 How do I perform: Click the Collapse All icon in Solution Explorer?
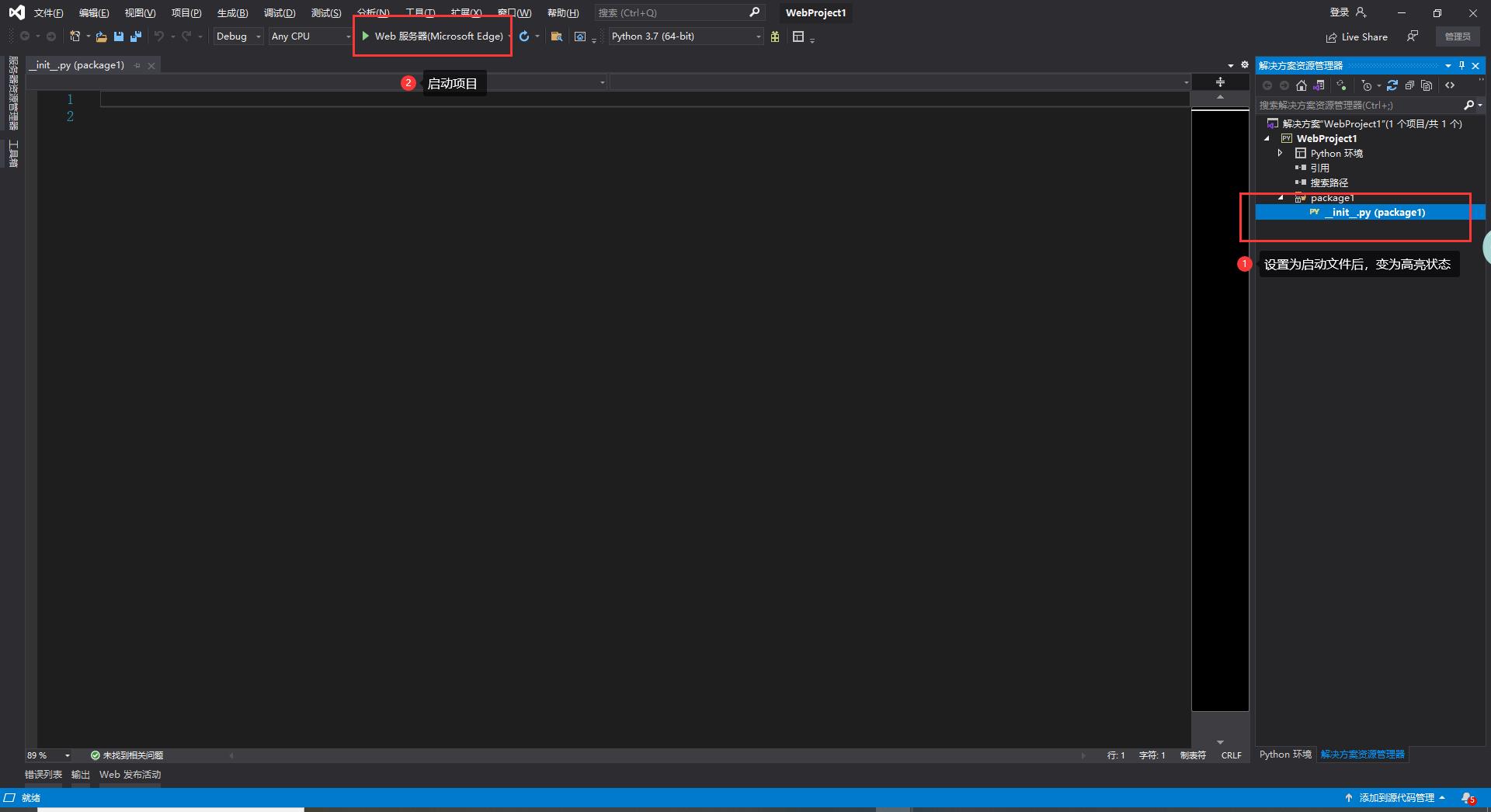tap(1409, 85)
